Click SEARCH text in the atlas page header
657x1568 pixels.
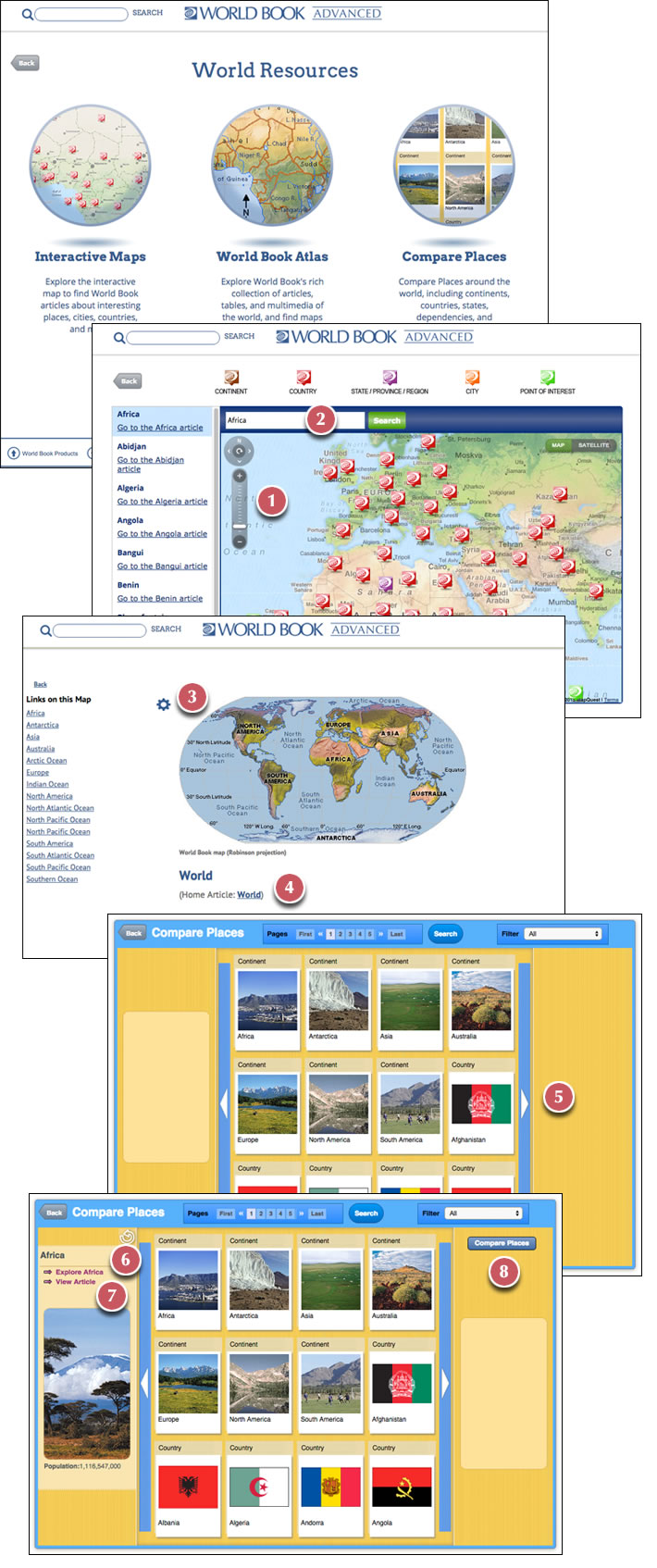tap(167, 629)
